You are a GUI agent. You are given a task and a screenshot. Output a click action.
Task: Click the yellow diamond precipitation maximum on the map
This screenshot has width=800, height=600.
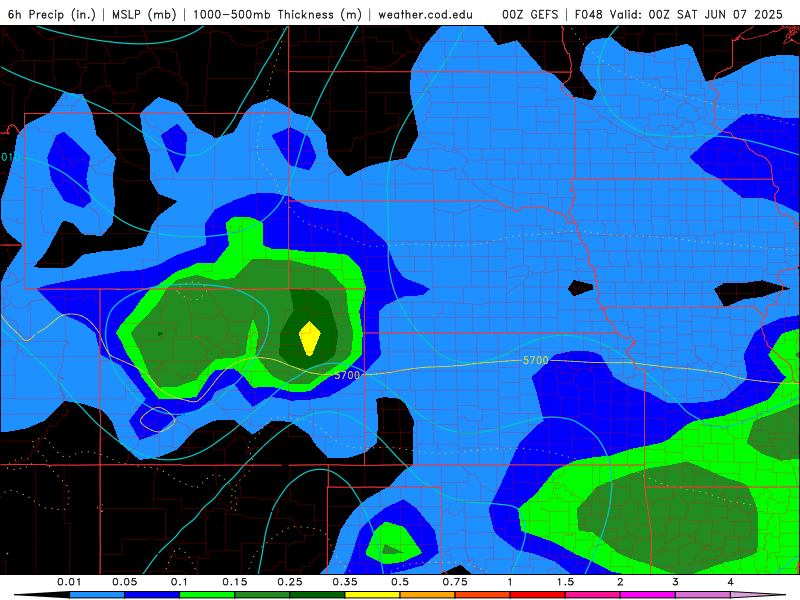tap(310, 338)
